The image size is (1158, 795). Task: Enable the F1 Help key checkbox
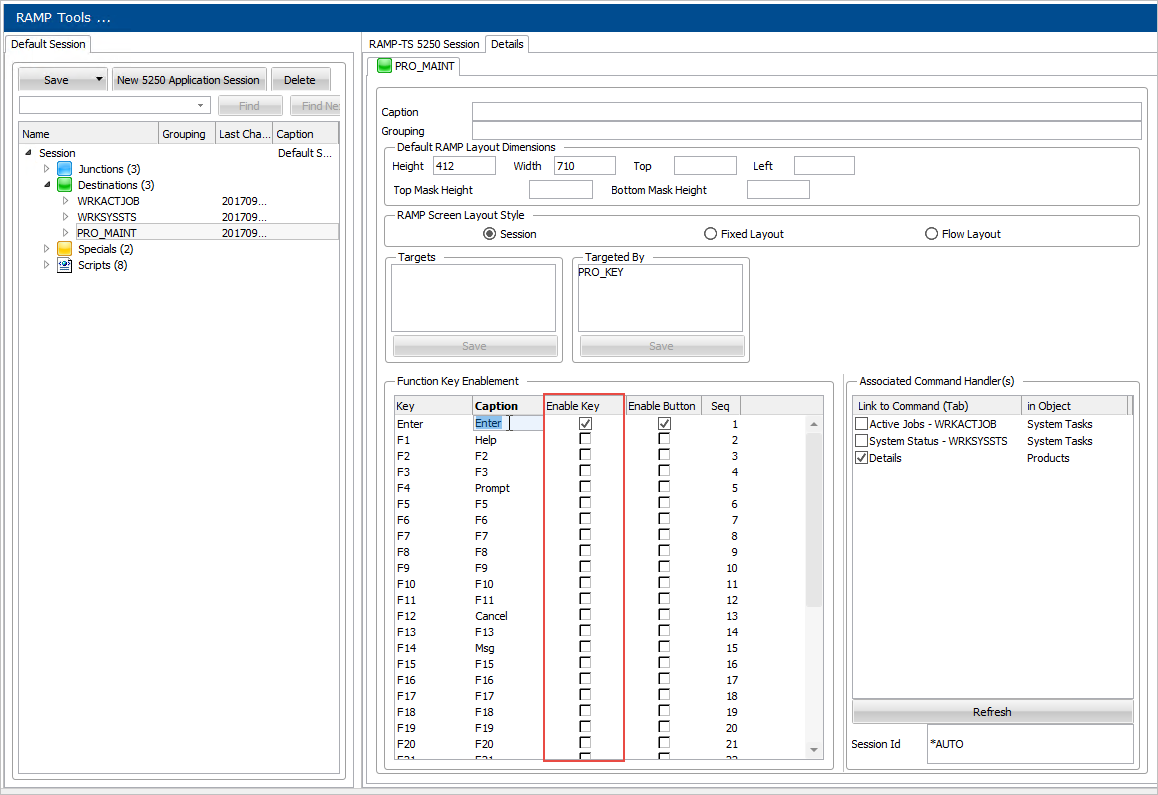(585, 439)
